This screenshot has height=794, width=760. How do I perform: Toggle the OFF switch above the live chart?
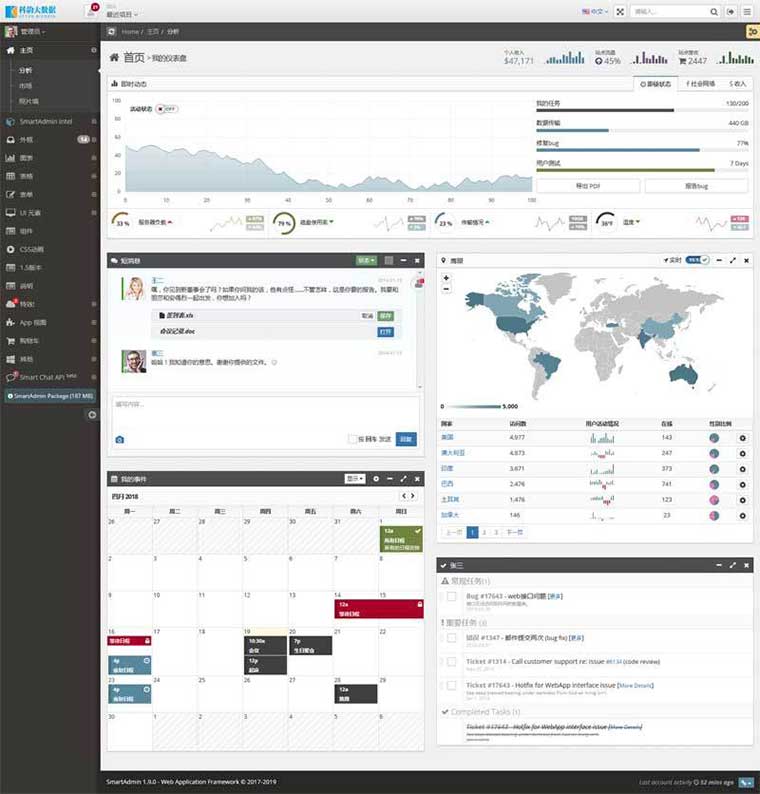point(167,109)
